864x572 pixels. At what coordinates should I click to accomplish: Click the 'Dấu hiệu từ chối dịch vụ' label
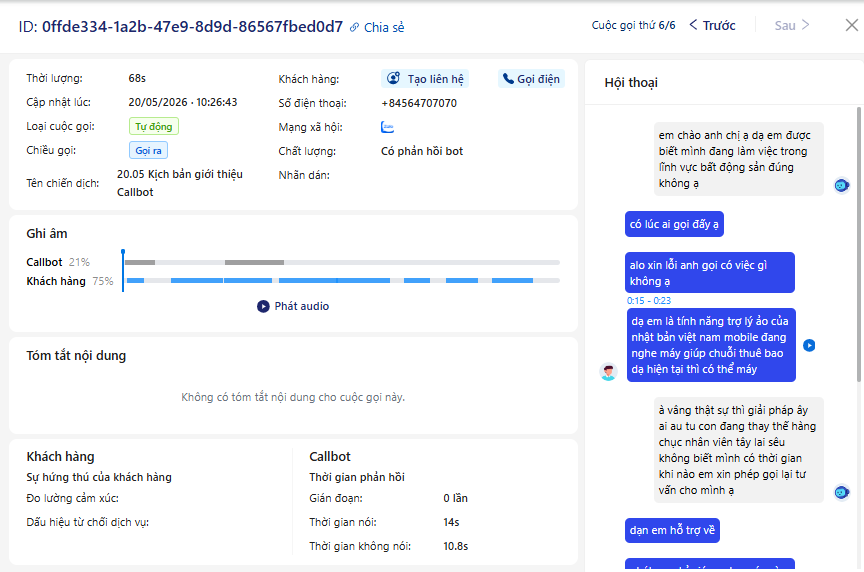coord(88,522)
